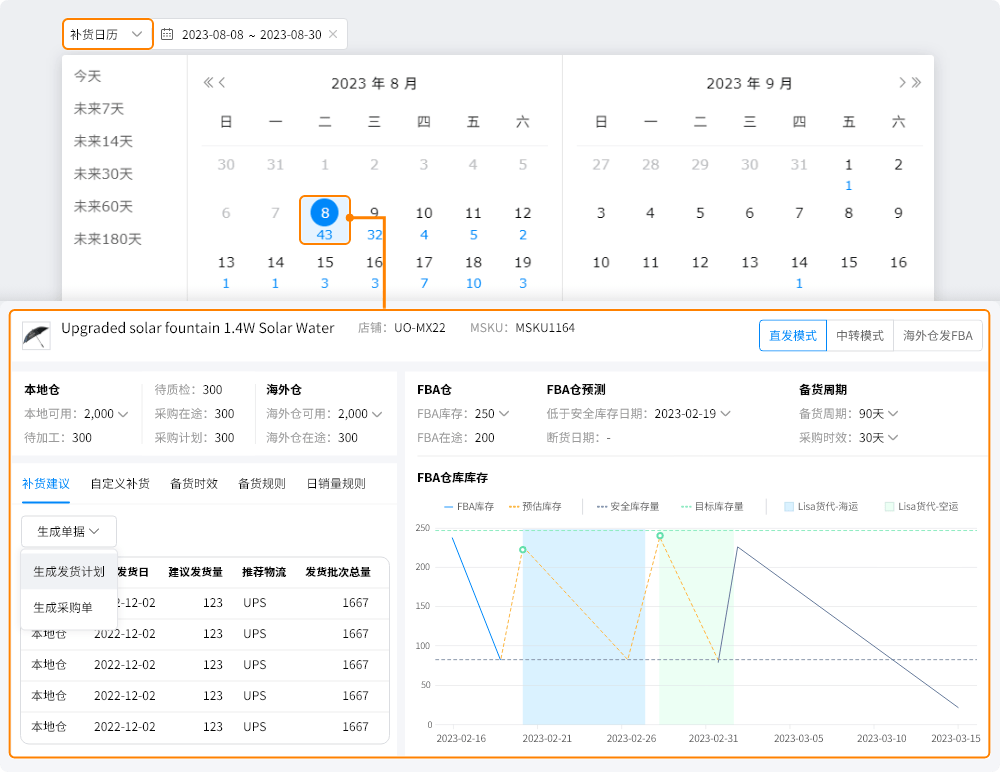Pick the 未来7天 shortcut
1000x772 pixels.
pyautogui.click(x=99, y=108)
